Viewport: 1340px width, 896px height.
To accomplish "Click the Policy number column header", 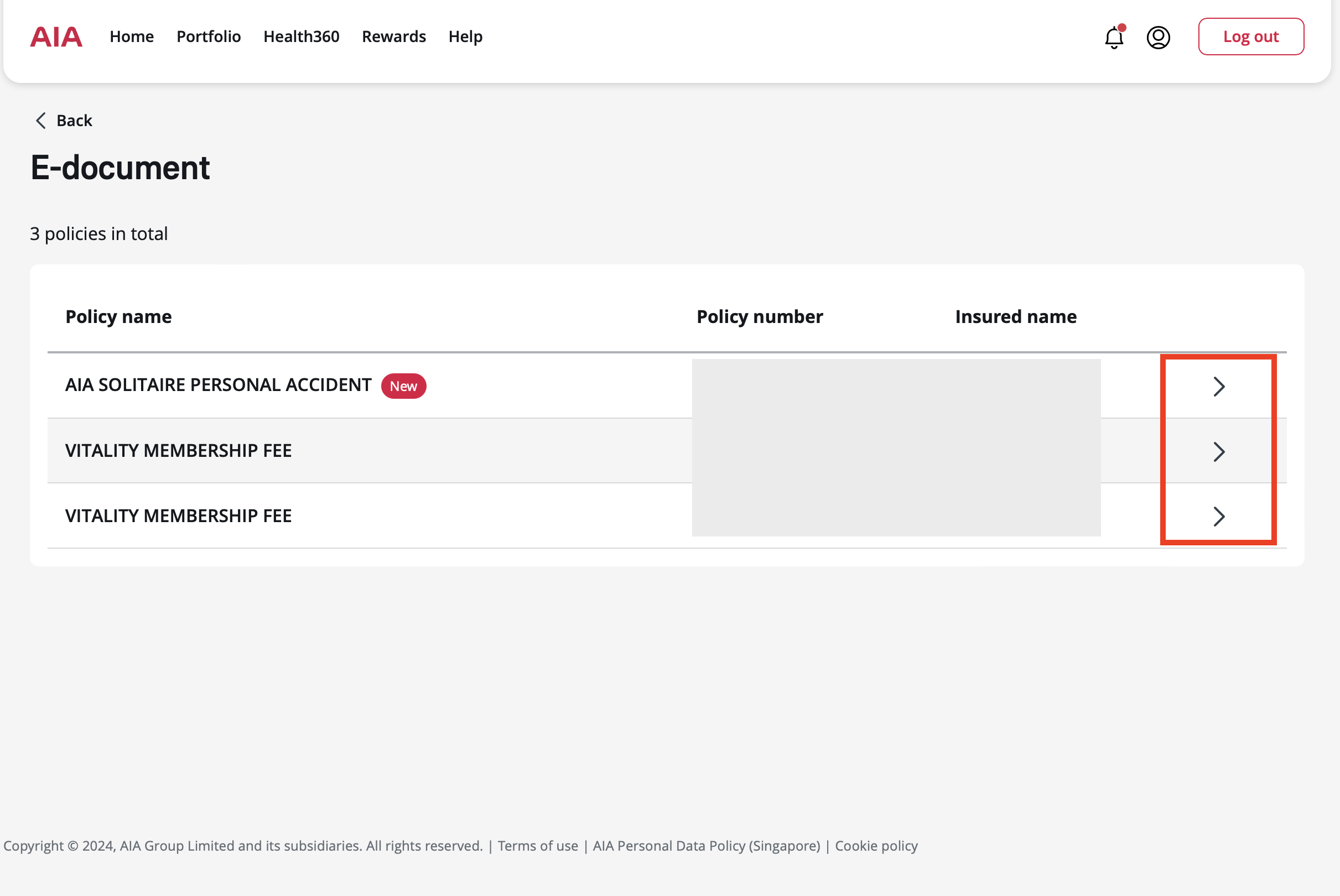I will [x=760, y=316].
